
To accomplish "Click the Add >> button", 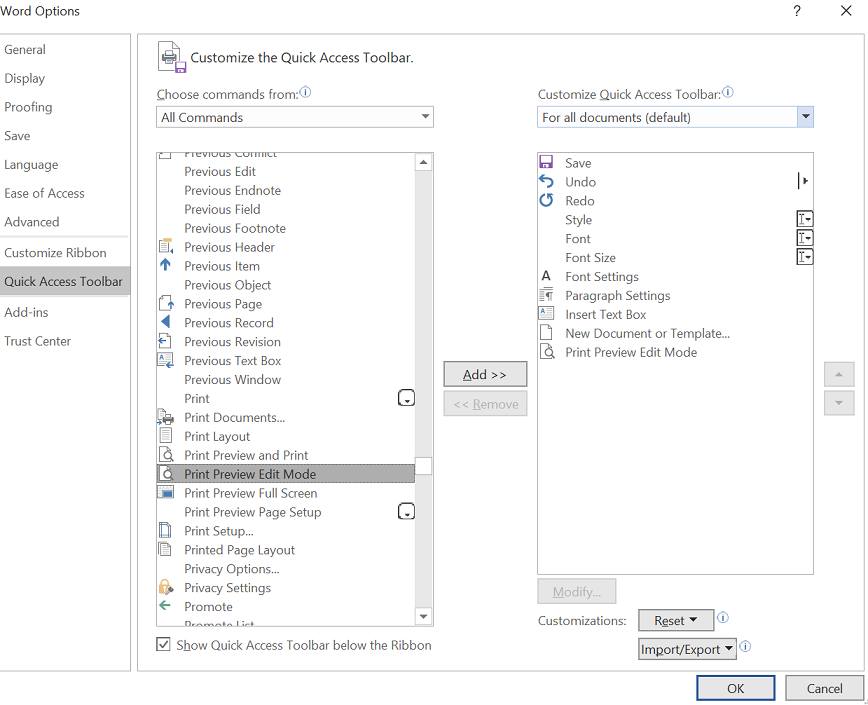I will [485, 375].
